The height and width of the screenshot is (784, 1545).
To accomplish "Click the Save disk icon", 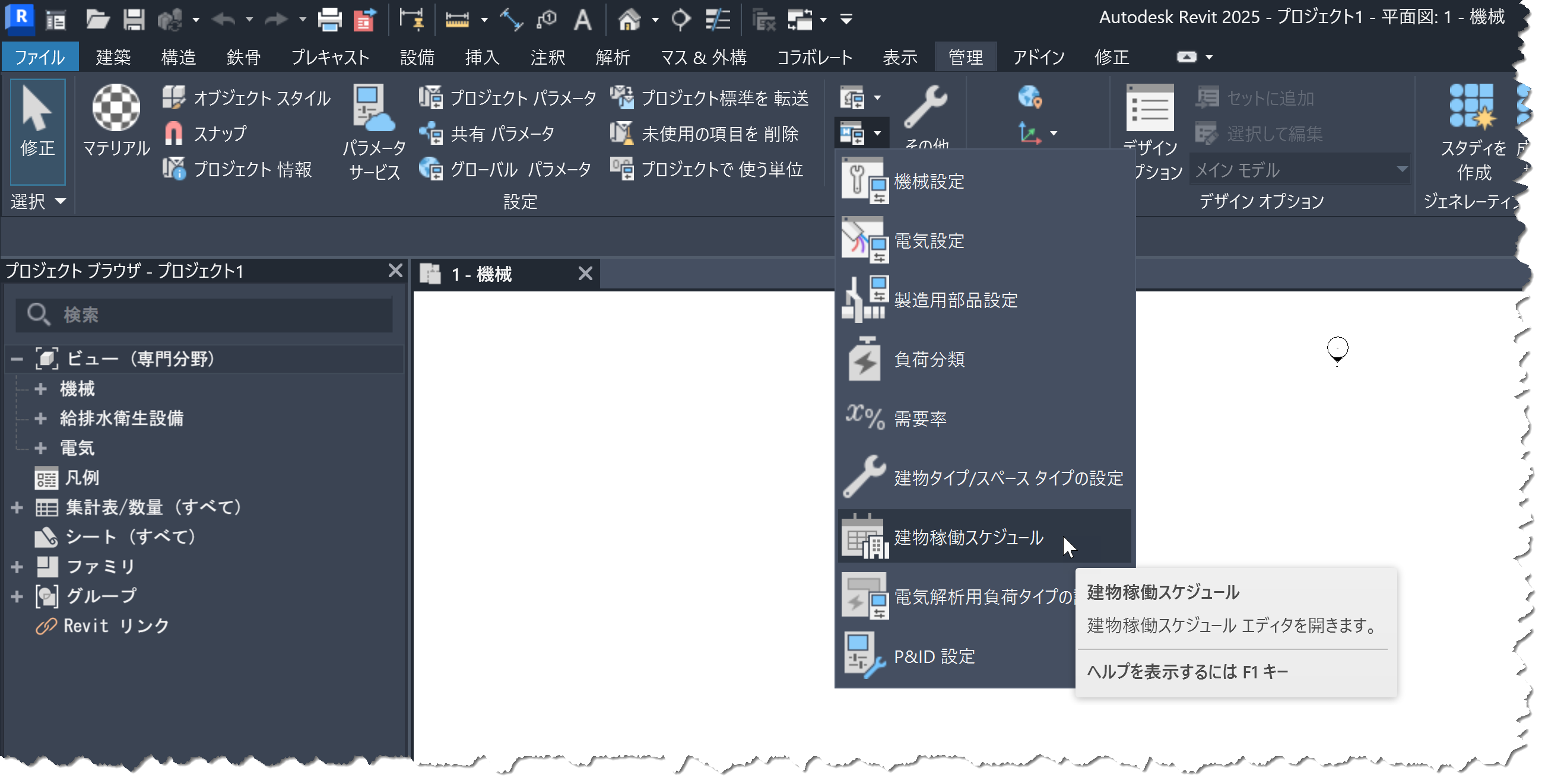I will pos(134,19).
